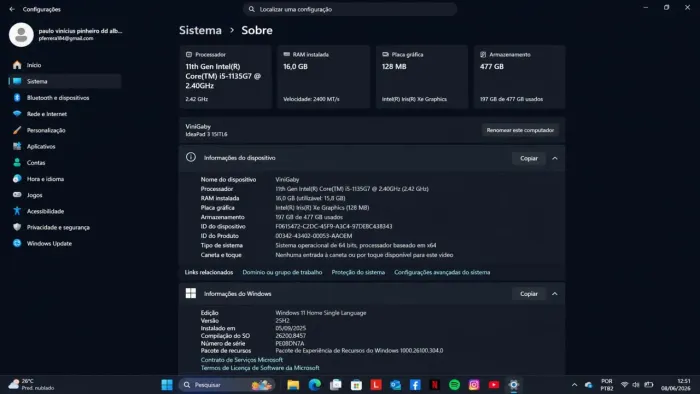Open the taskbar clock showing 12:51
The image size is (700, 394).
point(675,385)
